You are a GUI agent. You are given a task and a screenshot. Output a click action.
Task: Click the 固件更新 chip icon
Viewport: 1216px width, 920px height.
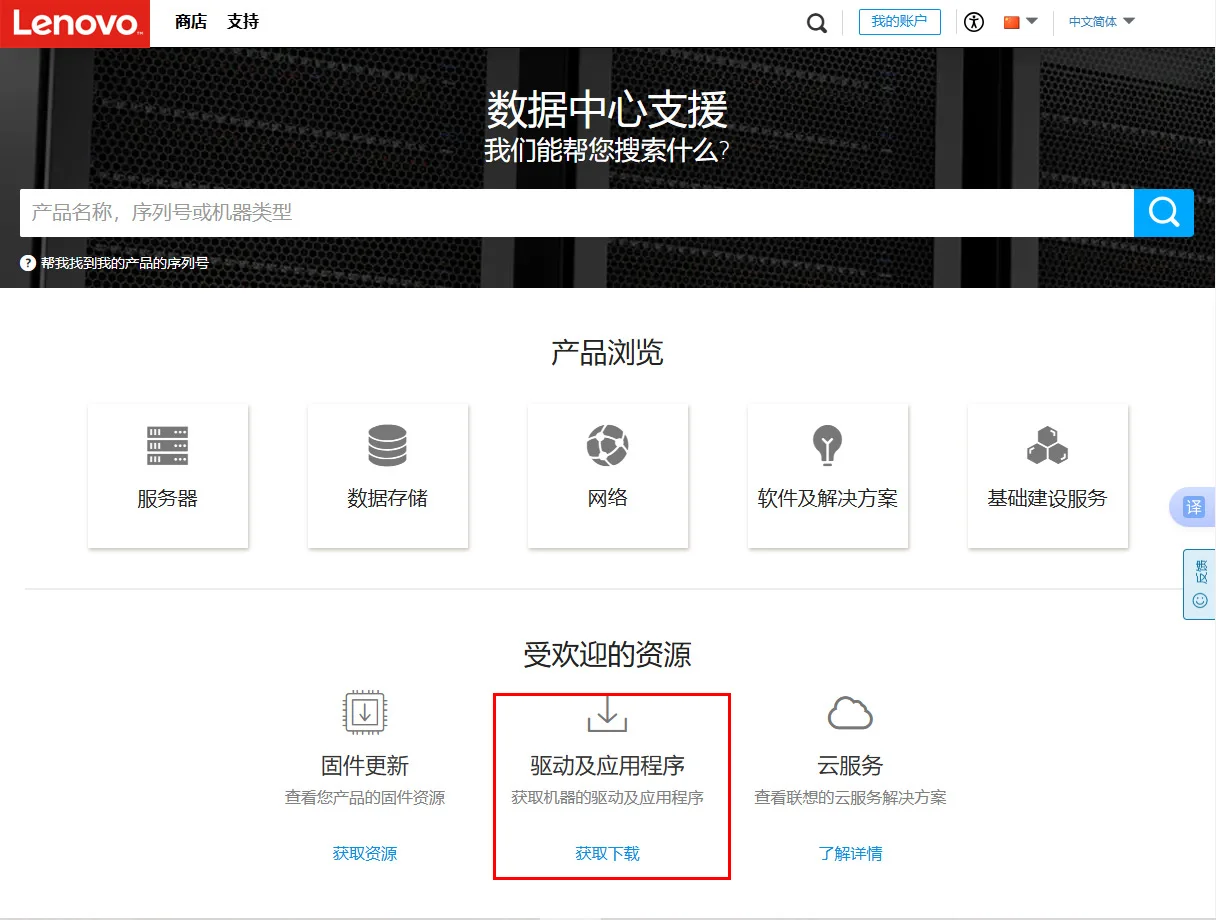(x=363, y=714)
